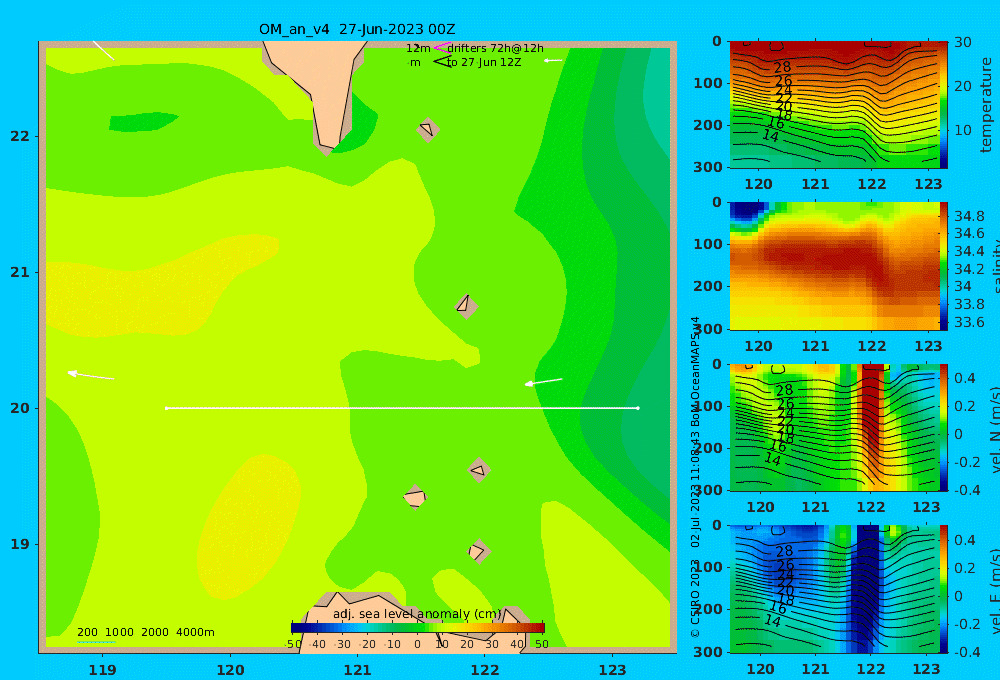Click the vel. N color scale bar
The height and width of the screenshot is (680, 1000).
click(x=944, y=427)
